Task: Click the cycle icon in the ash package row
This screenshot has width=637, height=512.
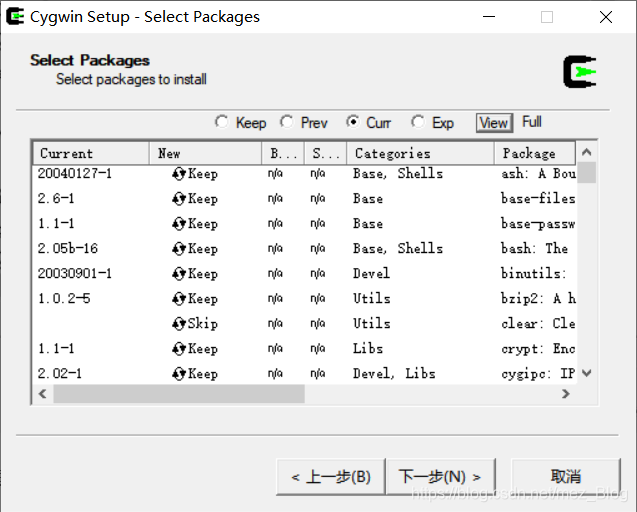Action: pos(179,174)
